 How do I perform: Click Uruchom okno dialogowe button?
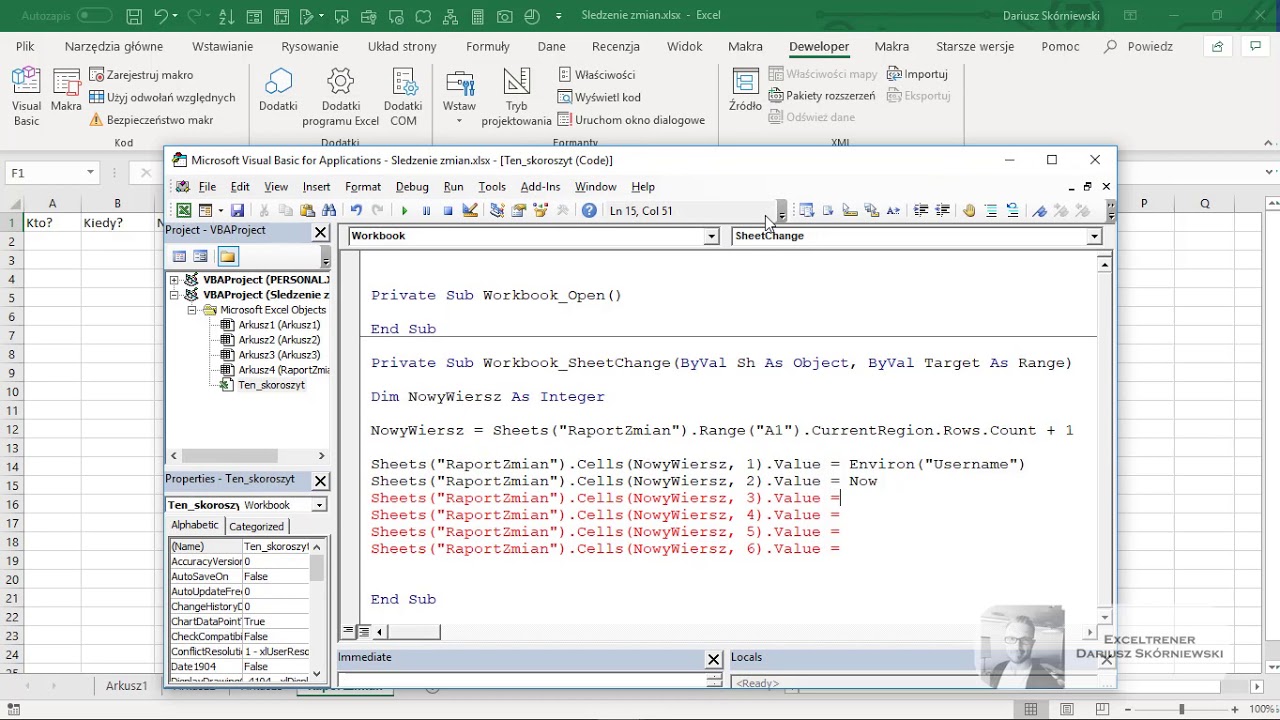tap(631, 120)
